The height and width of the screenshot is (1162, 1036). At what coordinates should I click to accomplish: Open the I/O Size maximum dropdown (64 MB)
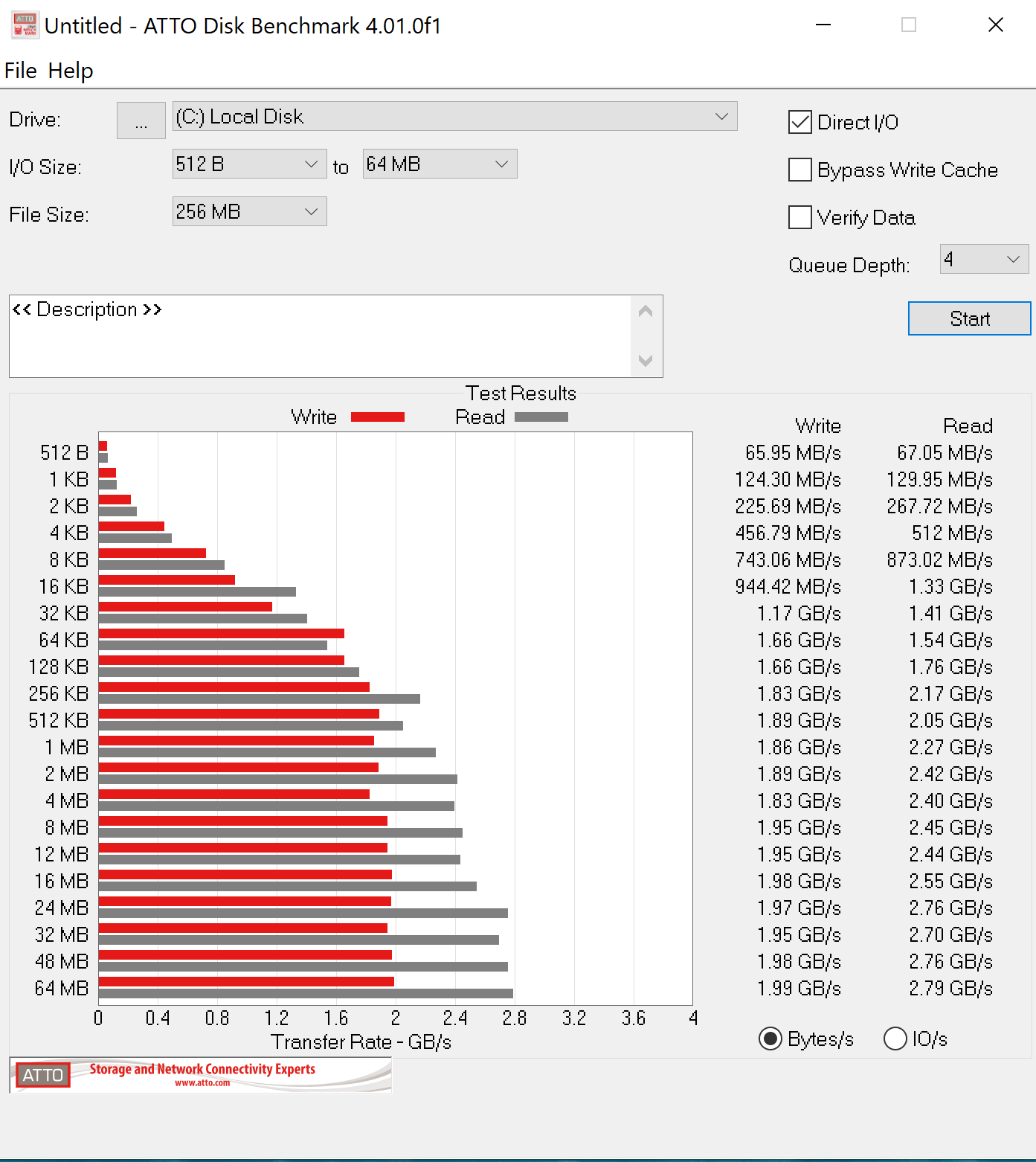(x=440, y=164)
